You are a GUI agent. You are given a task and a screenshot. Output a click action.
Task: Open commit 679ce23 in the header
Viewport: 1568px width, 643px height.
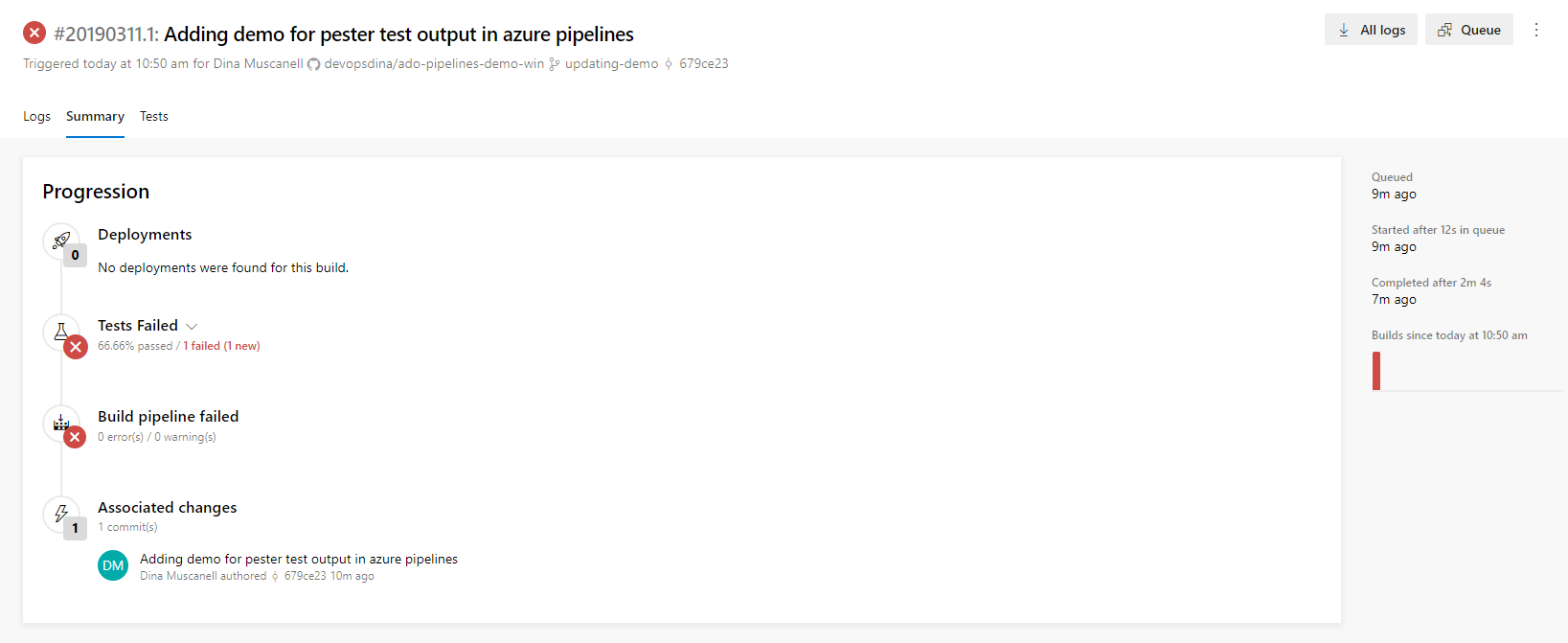(x=704, y=64)
